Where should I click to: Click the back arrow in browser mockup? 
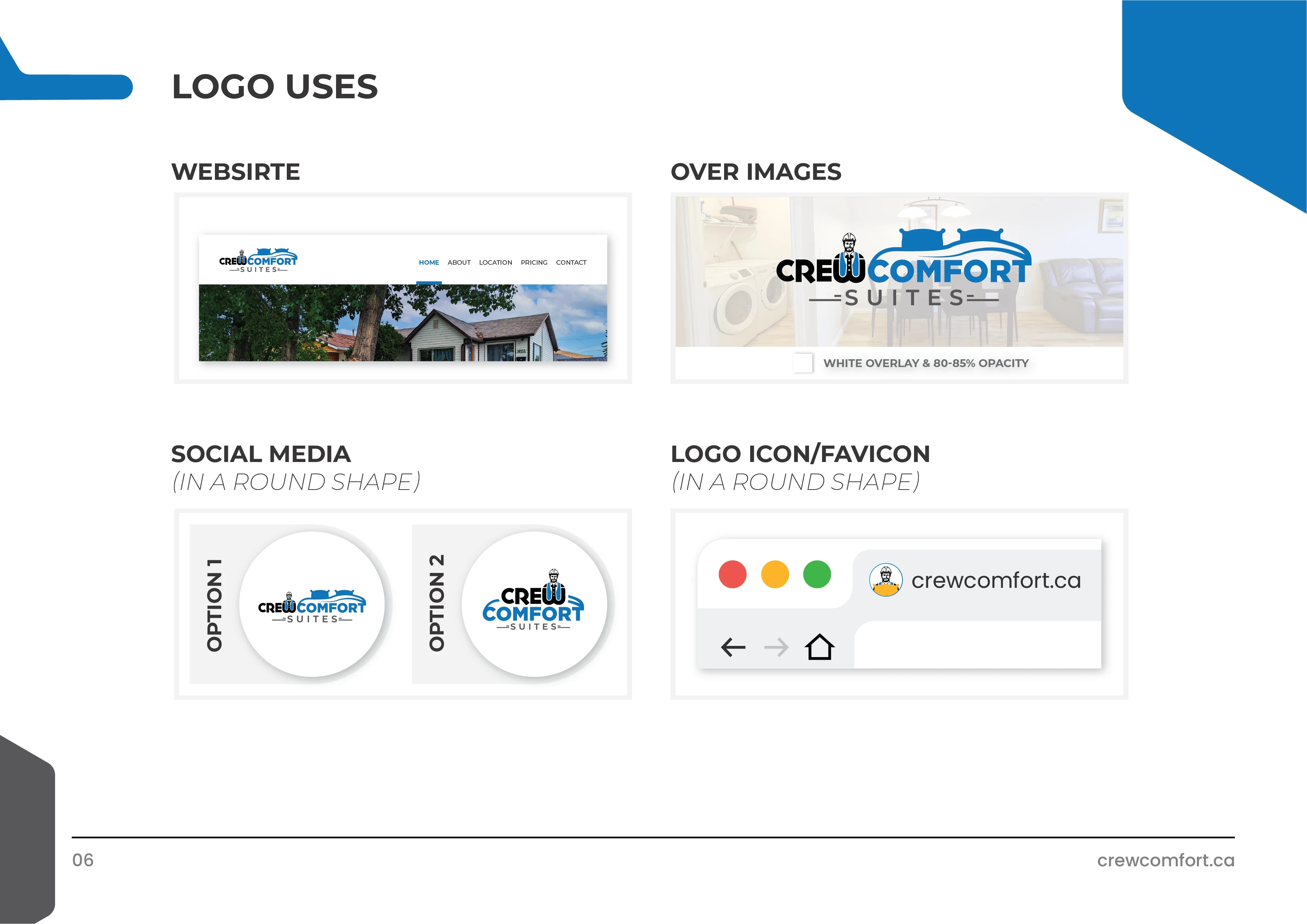pyautogui.click(x=733, y=647)
